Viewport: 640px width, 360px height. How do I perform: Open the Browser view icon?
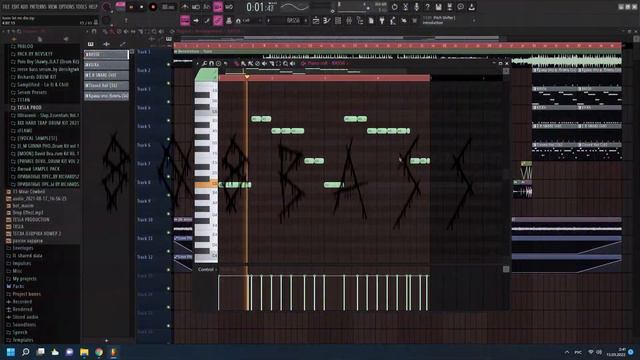click(x=360, y=20)
